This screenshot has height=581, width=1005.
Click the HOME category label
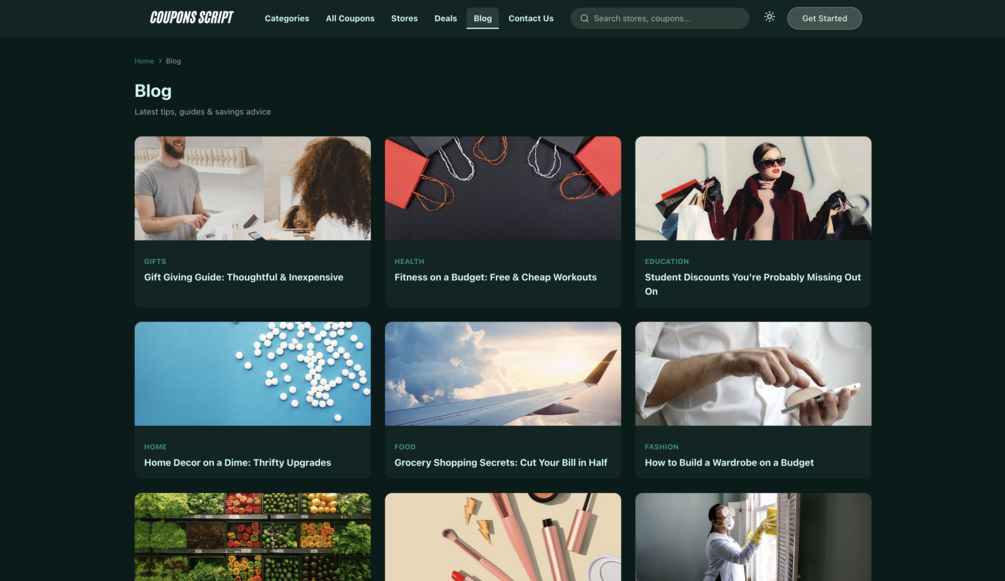click(x=155, y=447)
